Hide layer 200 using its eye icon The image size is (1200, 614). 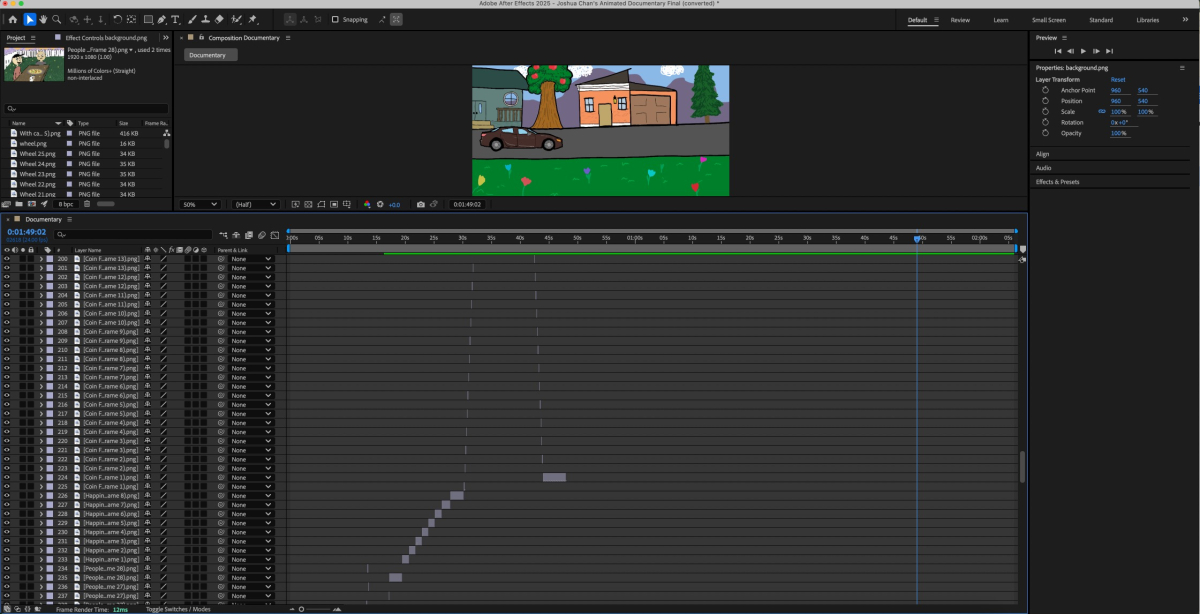[7, 259]
